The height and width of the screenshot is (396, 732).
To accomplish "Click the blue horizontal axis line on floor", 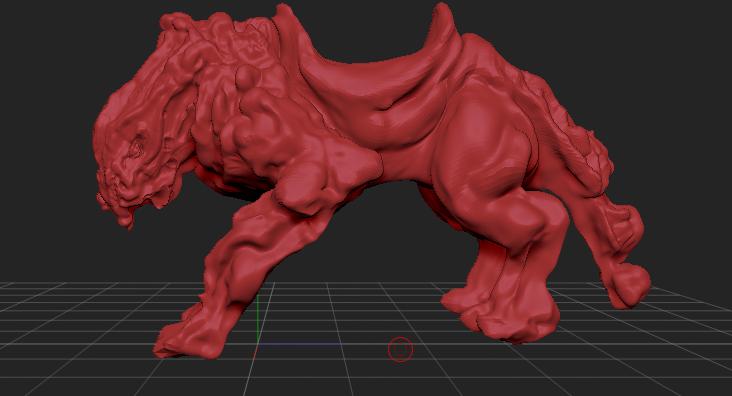I will (299, 344).
